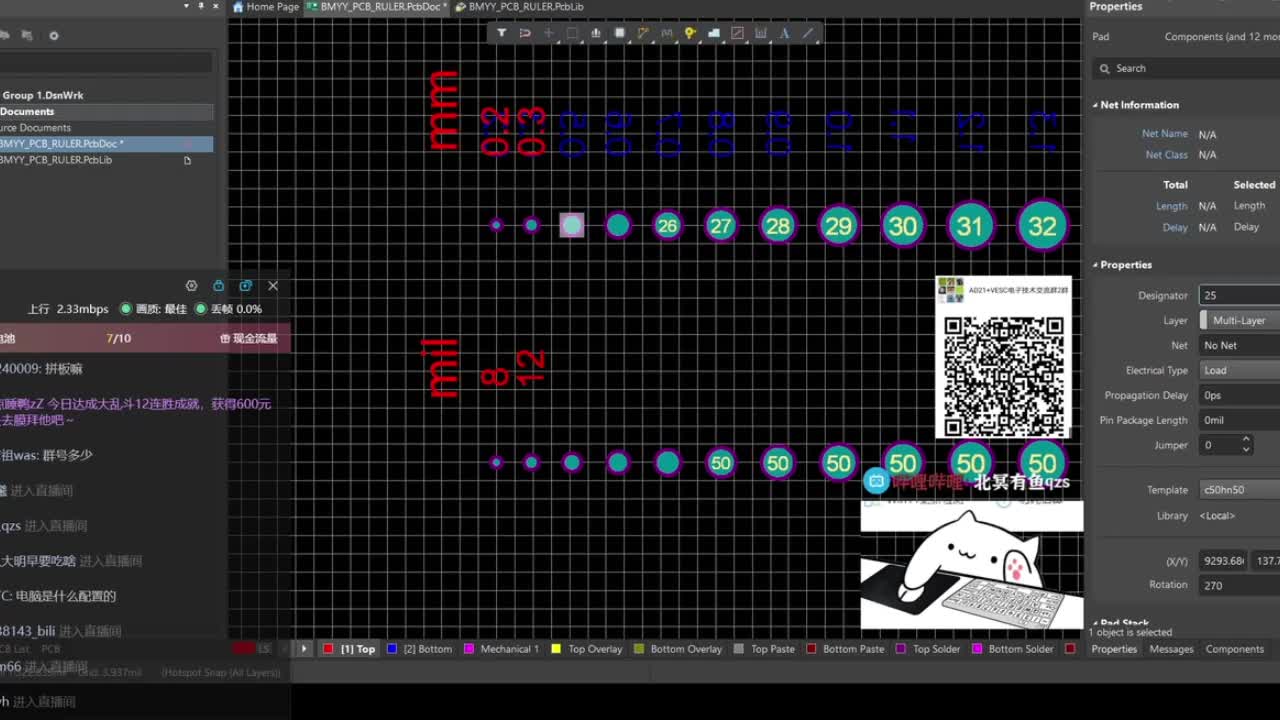
Task: Open the Projects panel dropdown arrow
Action: (x=185, y=6)
